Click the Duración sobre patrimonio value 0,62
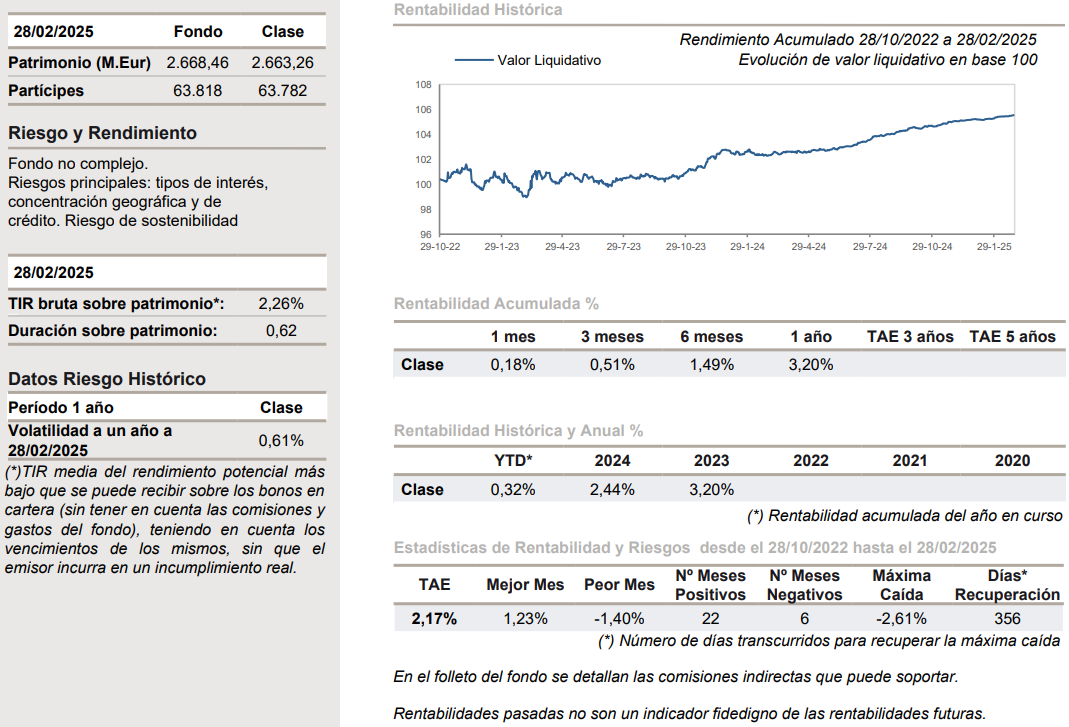The image size is (1069, 727). [281, 331]
